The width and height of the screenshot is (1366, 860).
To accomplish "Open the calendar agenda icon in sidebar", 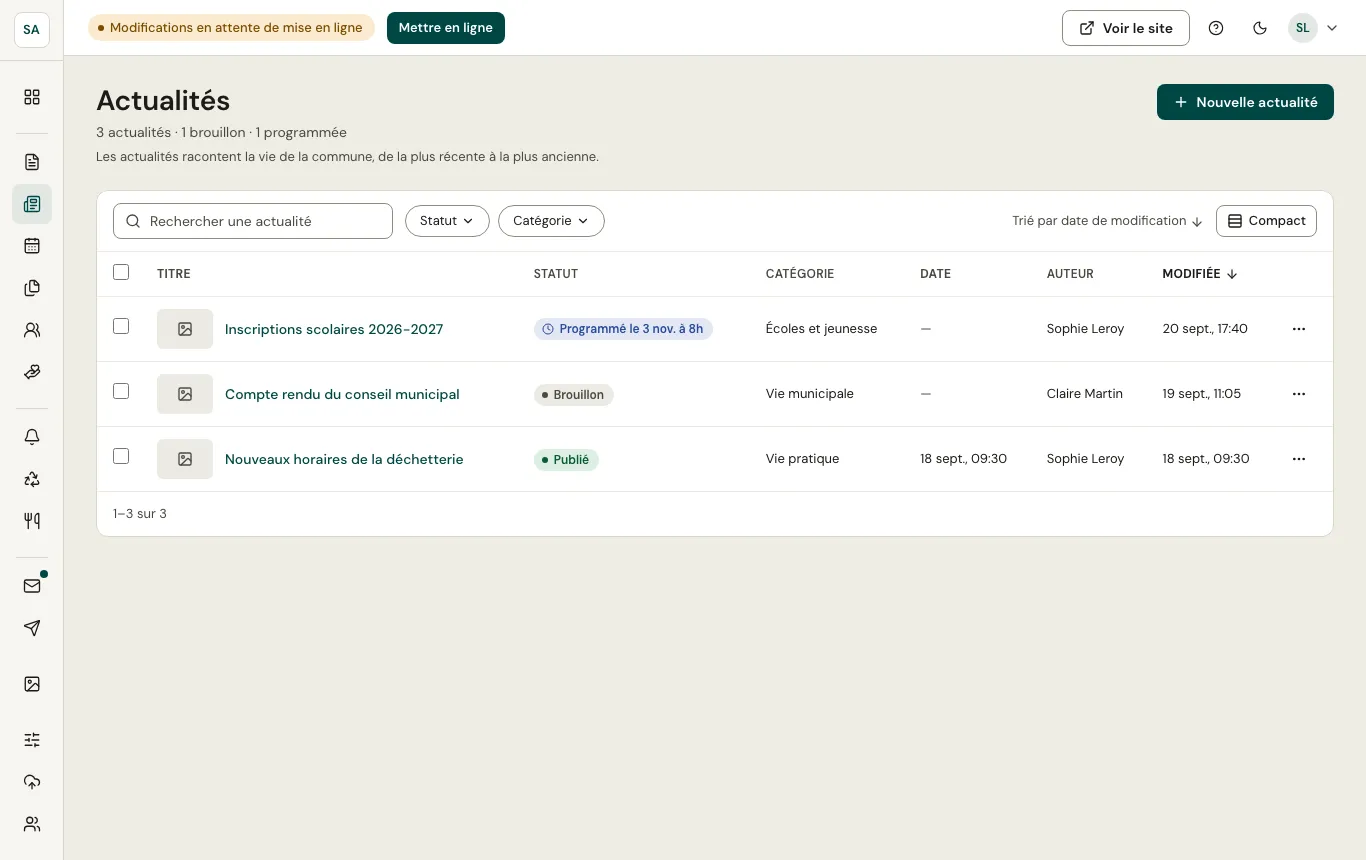I will [x=32, y=246].
